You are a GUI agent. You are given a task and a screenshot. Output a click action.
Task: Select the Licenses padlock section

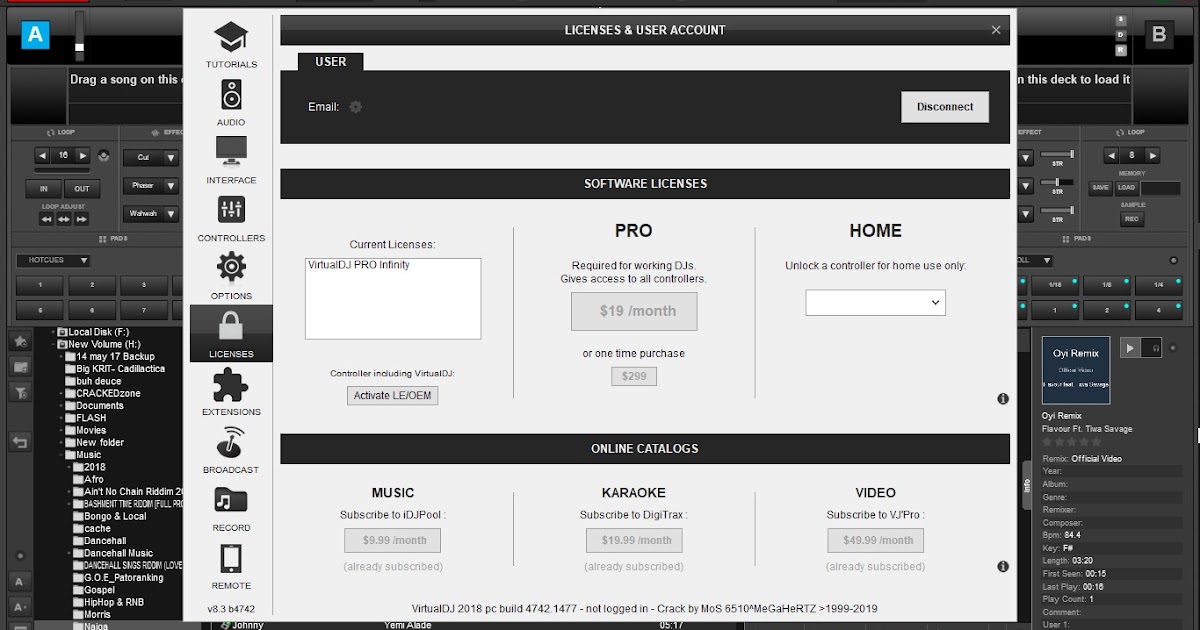point(231,334)
